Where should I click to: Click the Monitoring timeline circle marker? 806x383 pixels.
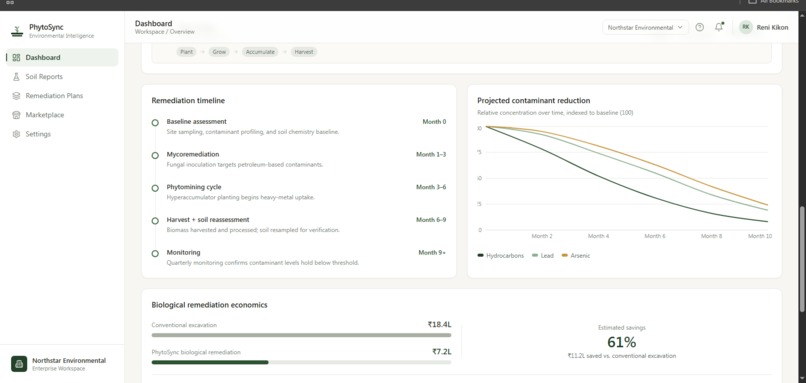pos(155,253)
